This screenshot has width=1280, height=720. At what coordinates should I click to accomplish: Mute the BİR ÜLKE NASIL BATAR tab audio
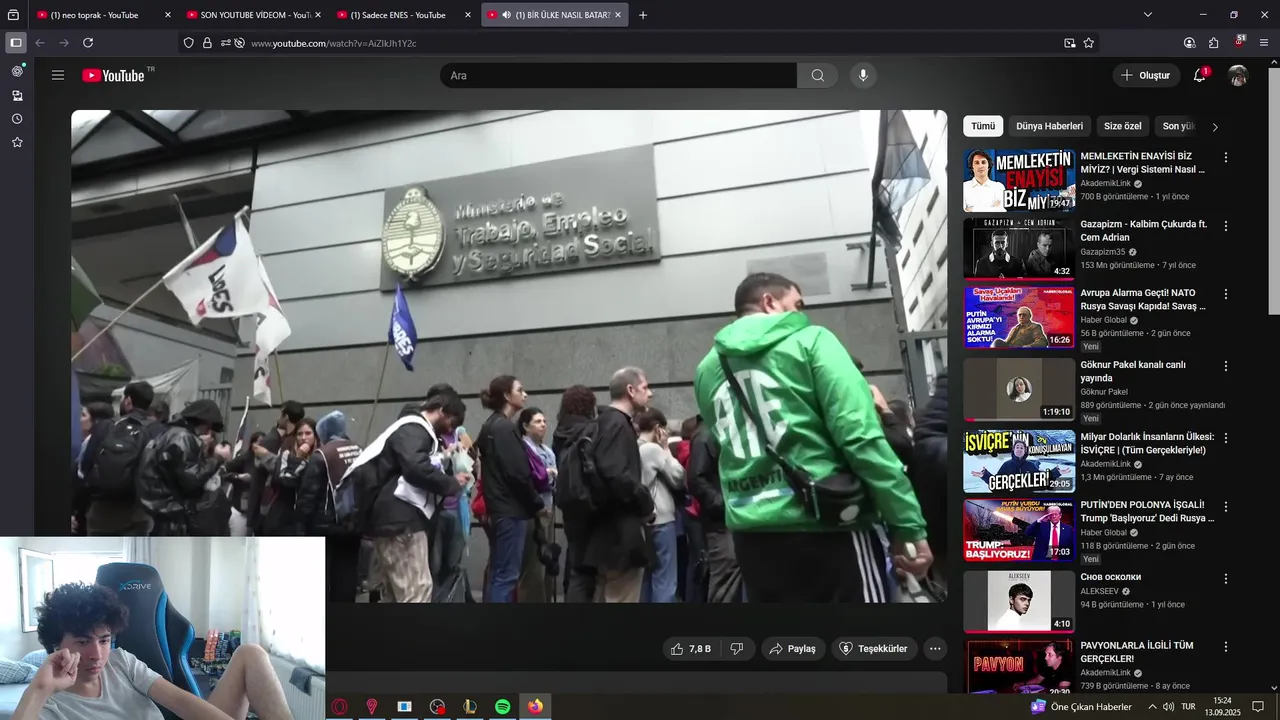point(507,15)
